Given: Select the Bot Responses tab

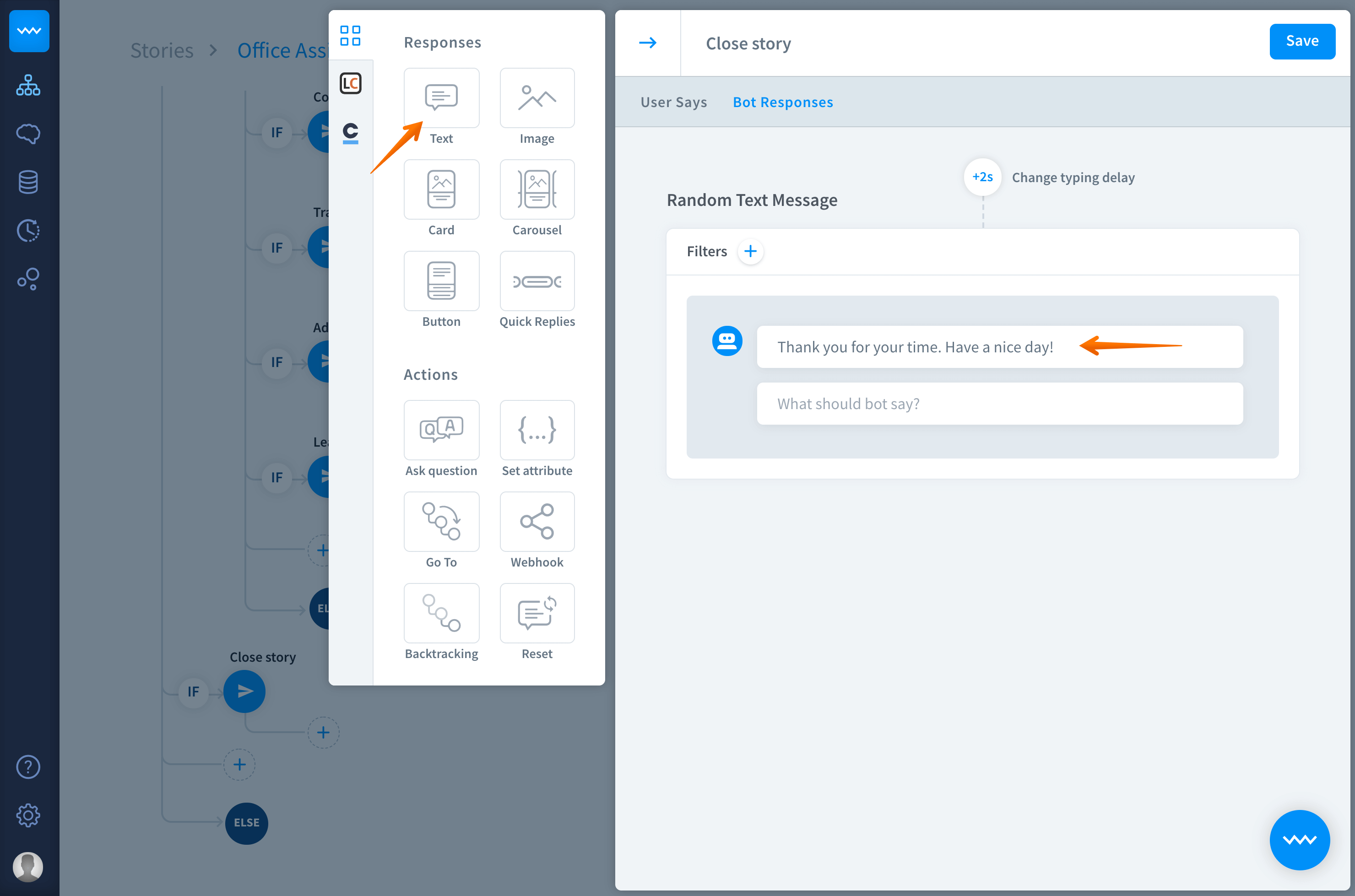Looking at the screenshot, I should click(x=782, y=103).
